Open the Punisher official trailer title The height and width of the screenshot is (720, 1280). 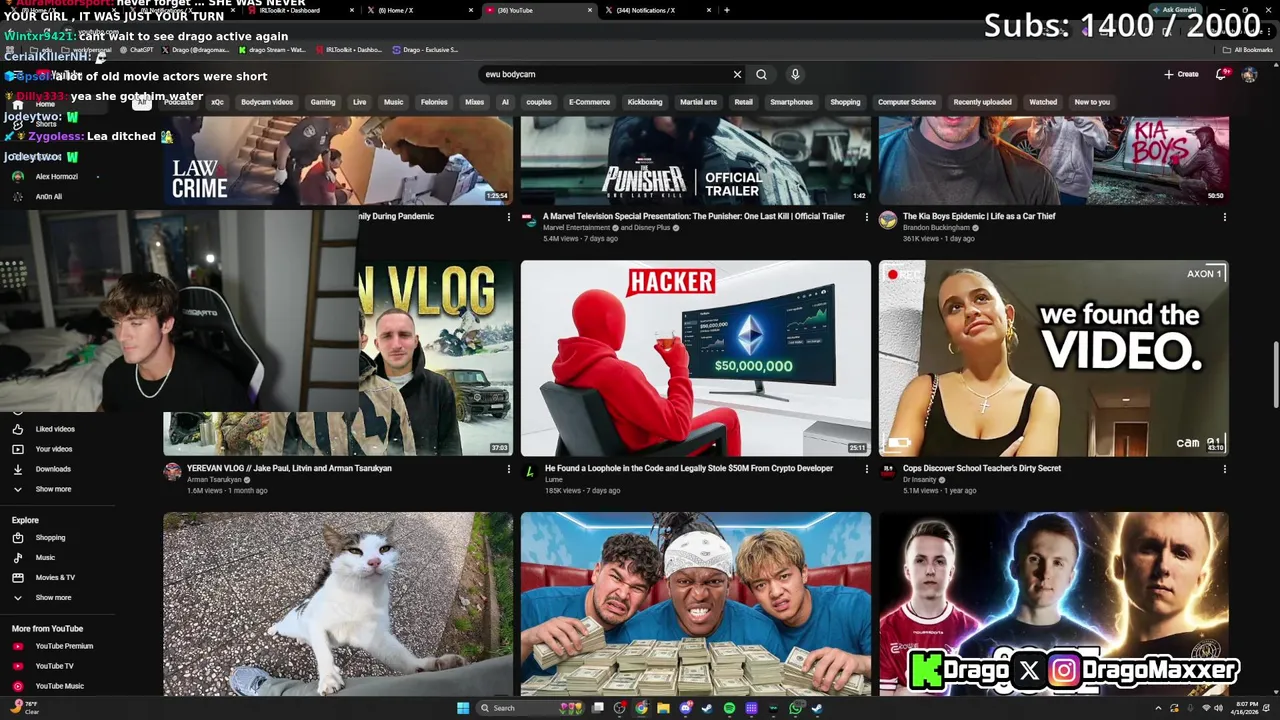coord(694,216)
